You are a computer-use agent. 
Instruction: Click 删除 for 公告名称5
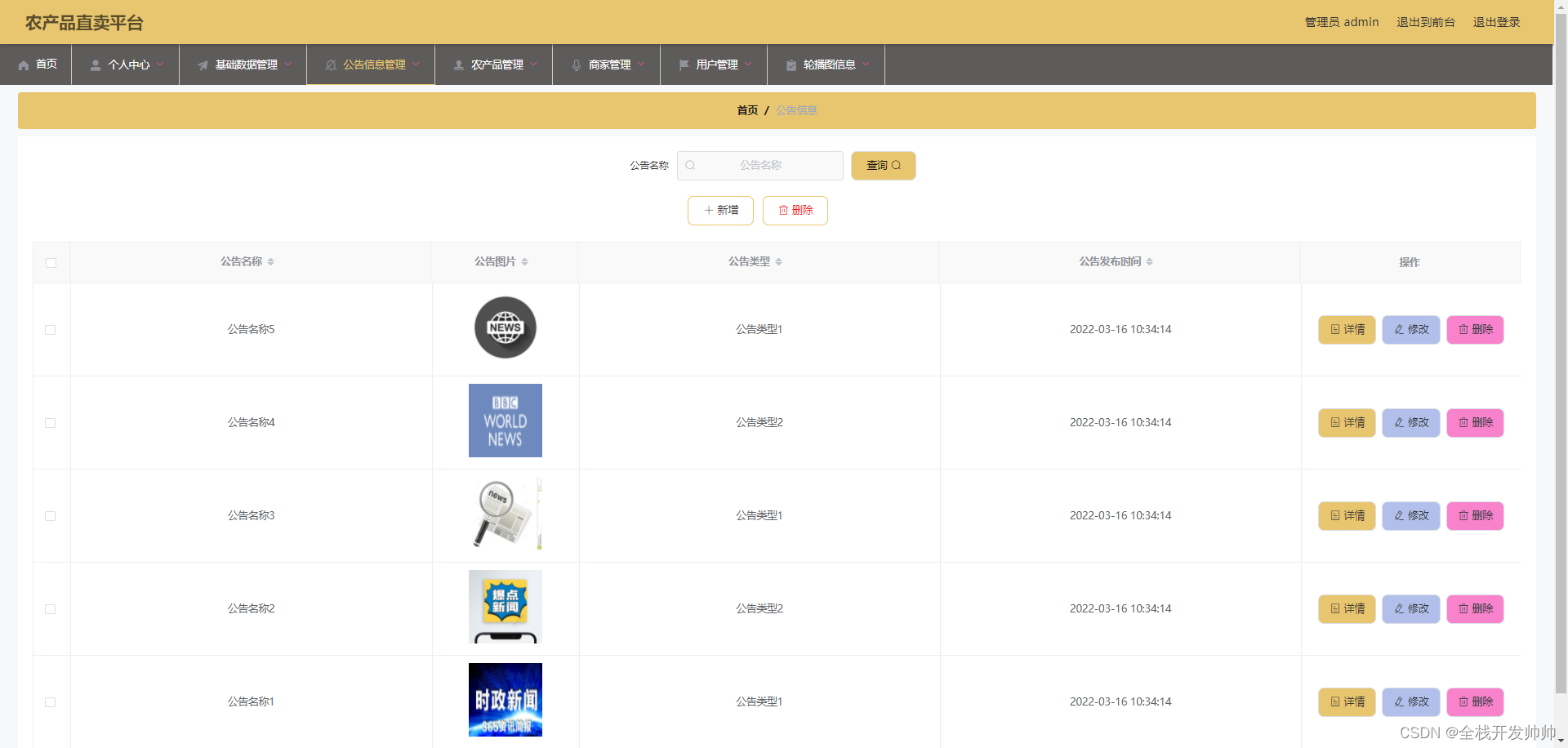[1475, 330]
